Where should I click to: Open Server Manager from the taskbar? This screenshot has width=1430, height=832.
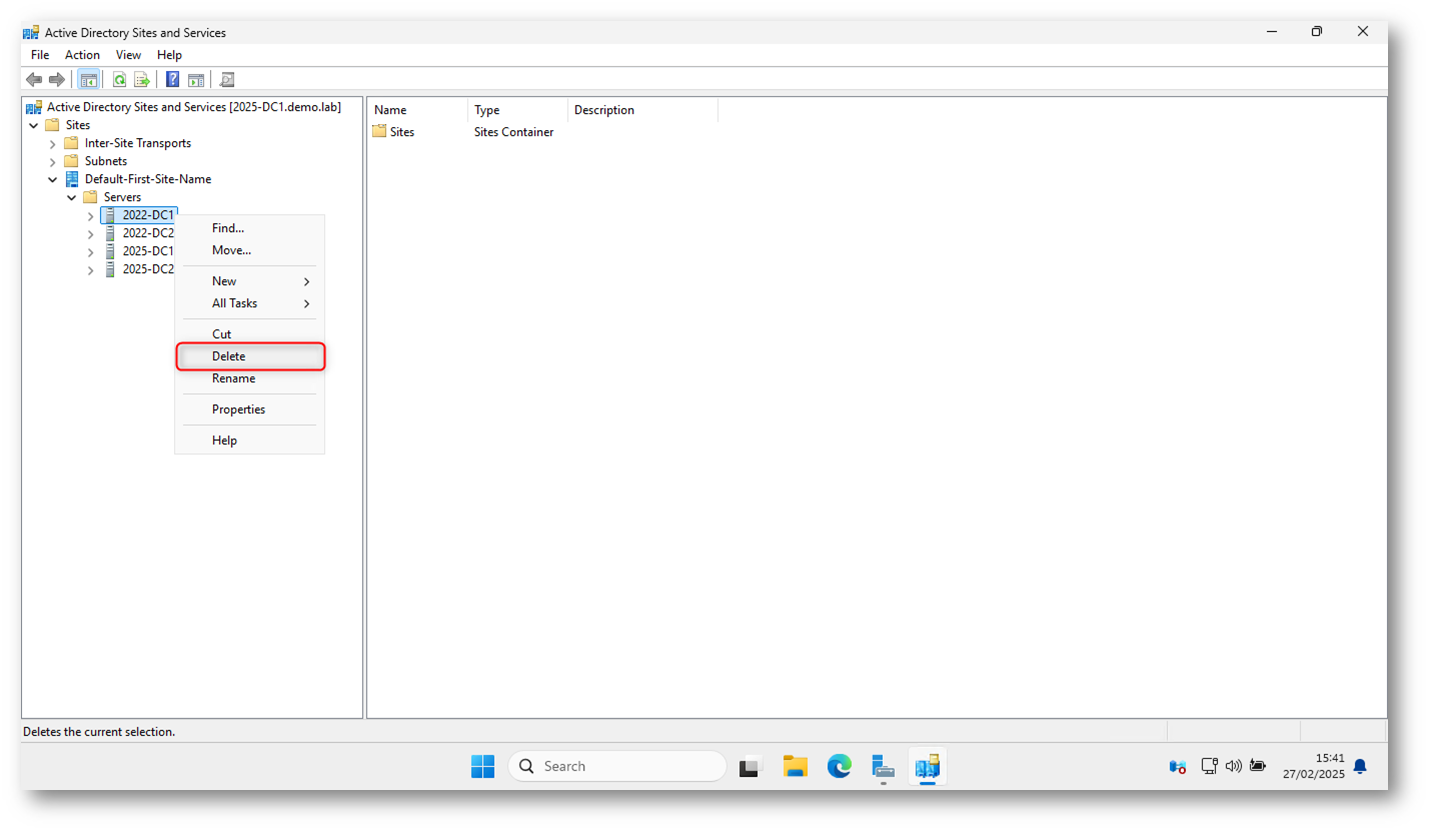(x=883, y=767)
